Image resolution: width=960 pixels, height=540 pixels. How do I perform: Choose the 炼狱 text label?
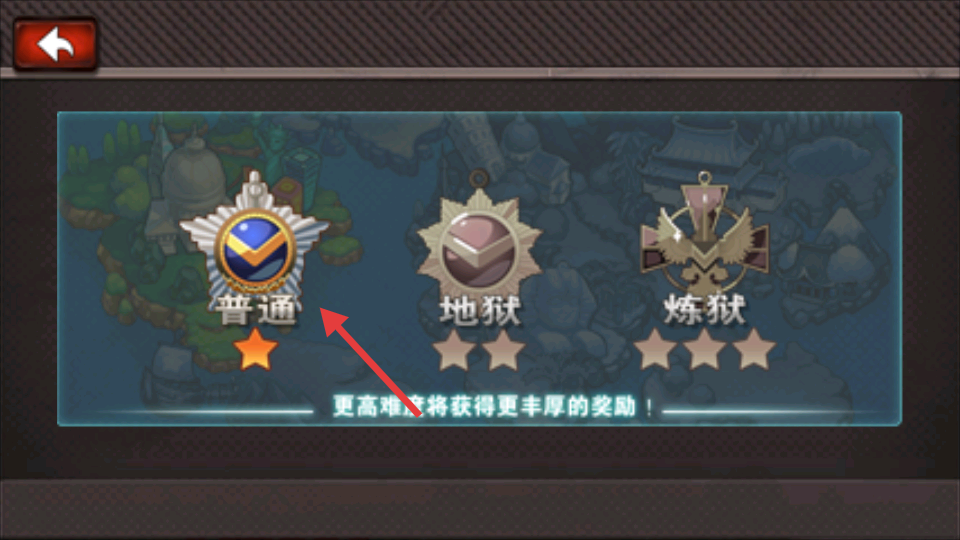pyautogui.click(x=705, y=310)
